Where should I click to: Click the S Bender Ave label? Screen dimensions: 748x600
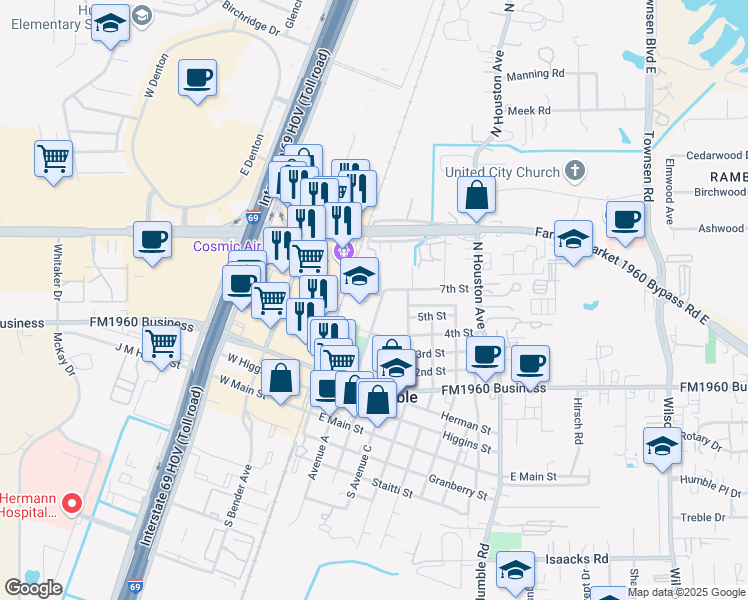tap(238, 496)
